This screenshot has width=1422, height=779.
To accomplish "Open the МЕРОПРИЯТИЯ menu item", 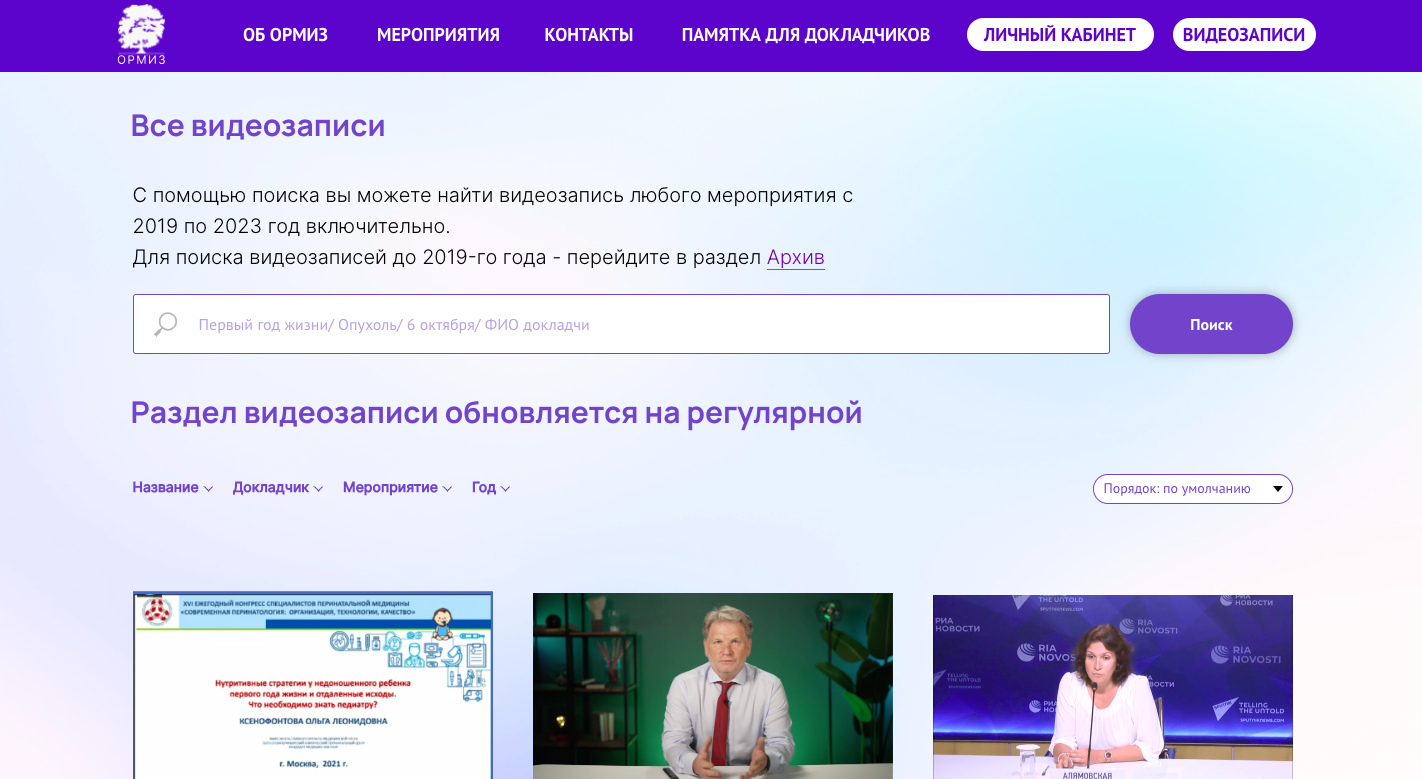I will pyautogui.click(x=438, y=35).
